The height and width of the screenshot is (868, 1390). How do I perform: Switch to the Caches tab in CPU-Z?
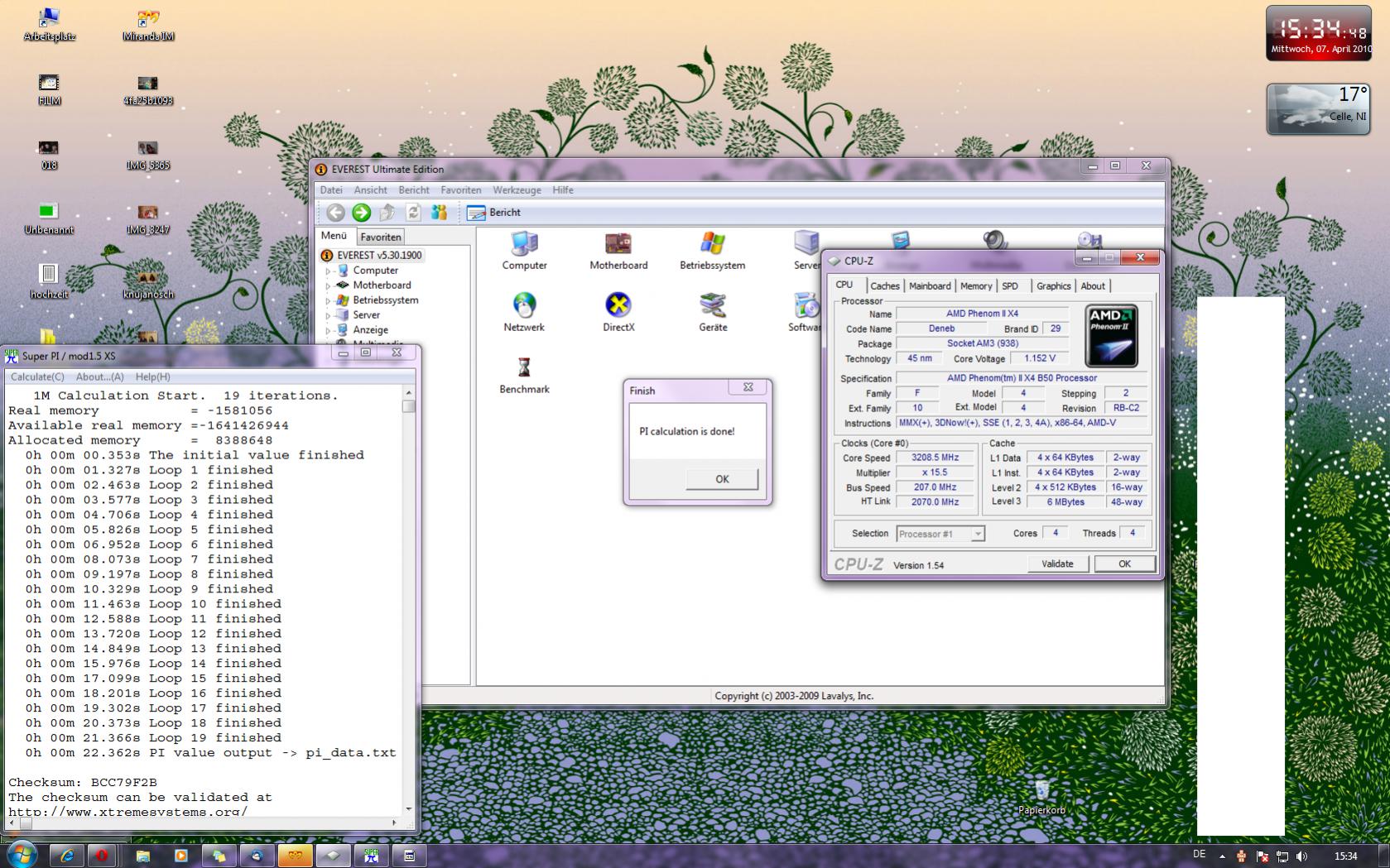click(x=885, y=286)
